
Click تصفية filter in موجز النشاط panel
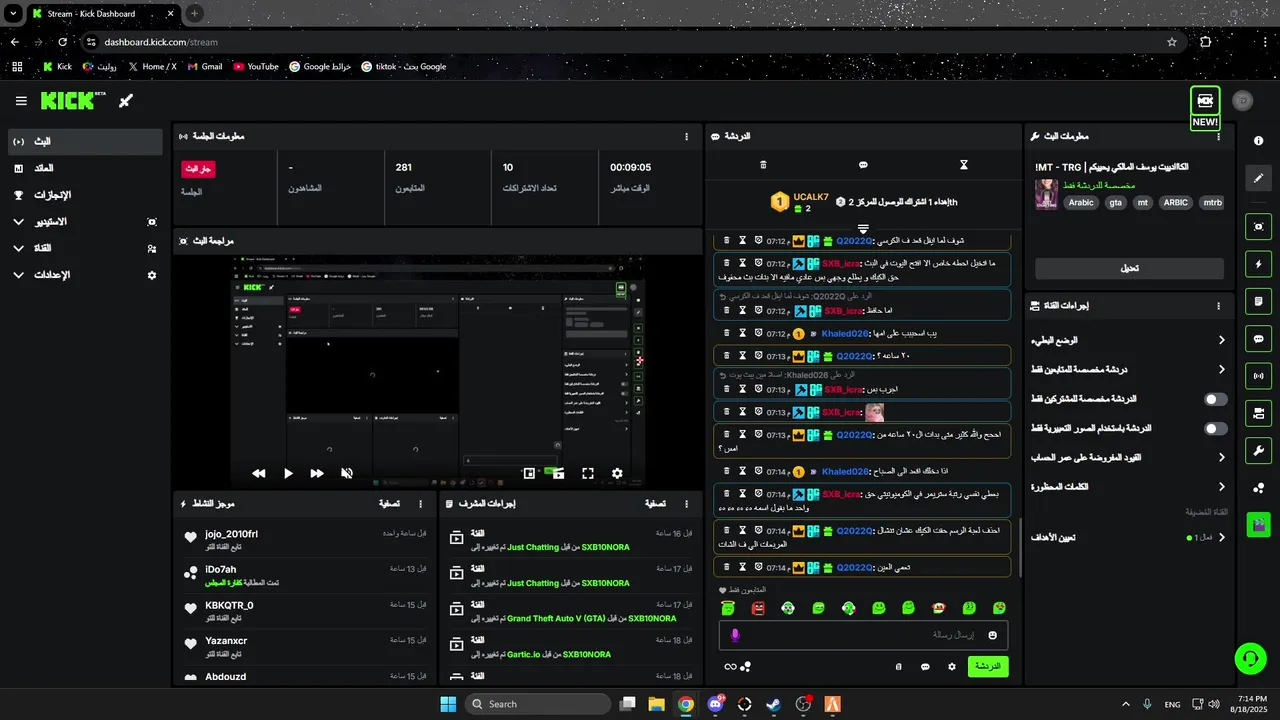pyautogui.click(x=390, y=504)
